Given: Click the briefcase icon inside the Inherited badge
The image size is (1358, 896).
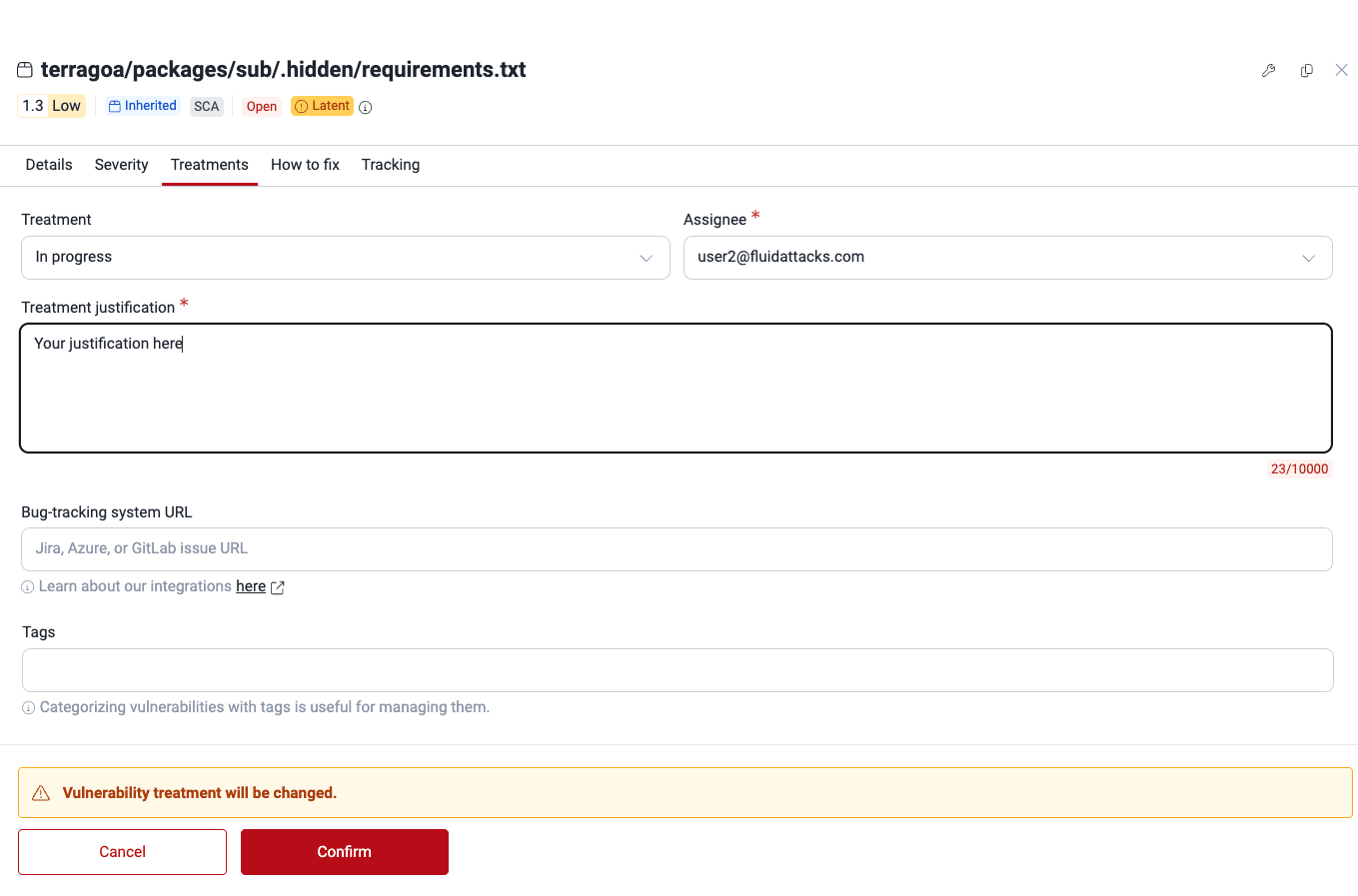Looking at the screenshot, I should tap(113, 105).
